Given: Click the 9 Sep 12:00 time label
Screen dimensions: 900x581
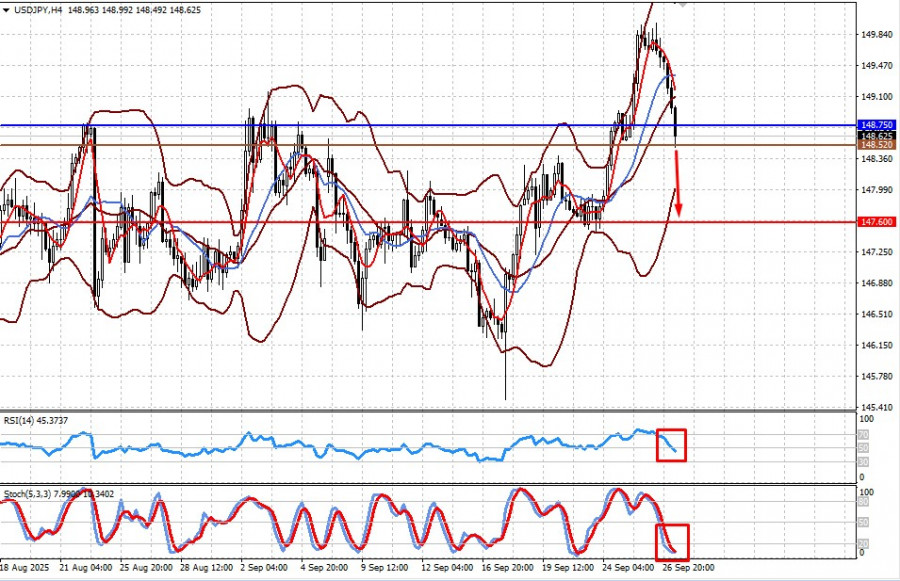Looking at the screenshot, I should [x=384, y=568].
